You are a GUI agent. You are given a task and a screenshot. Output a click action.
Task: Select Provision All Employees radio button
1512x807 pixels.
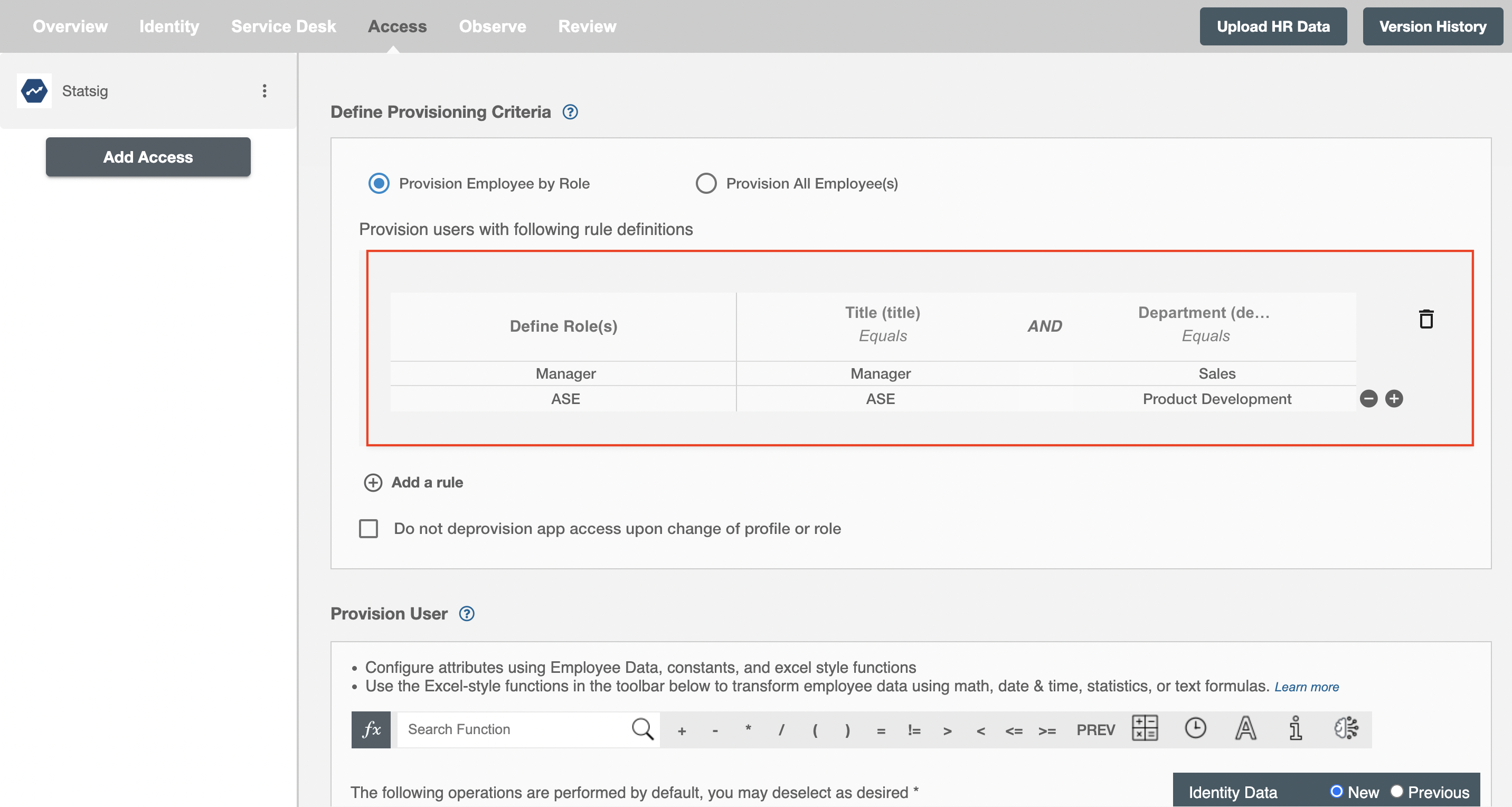(706, 183)
